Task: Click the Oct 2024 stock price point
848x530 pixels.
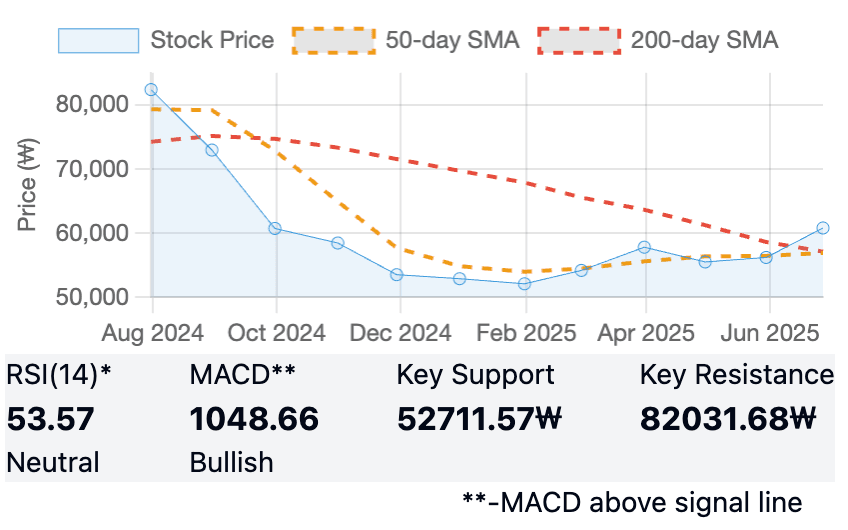Action: point(275,228)
